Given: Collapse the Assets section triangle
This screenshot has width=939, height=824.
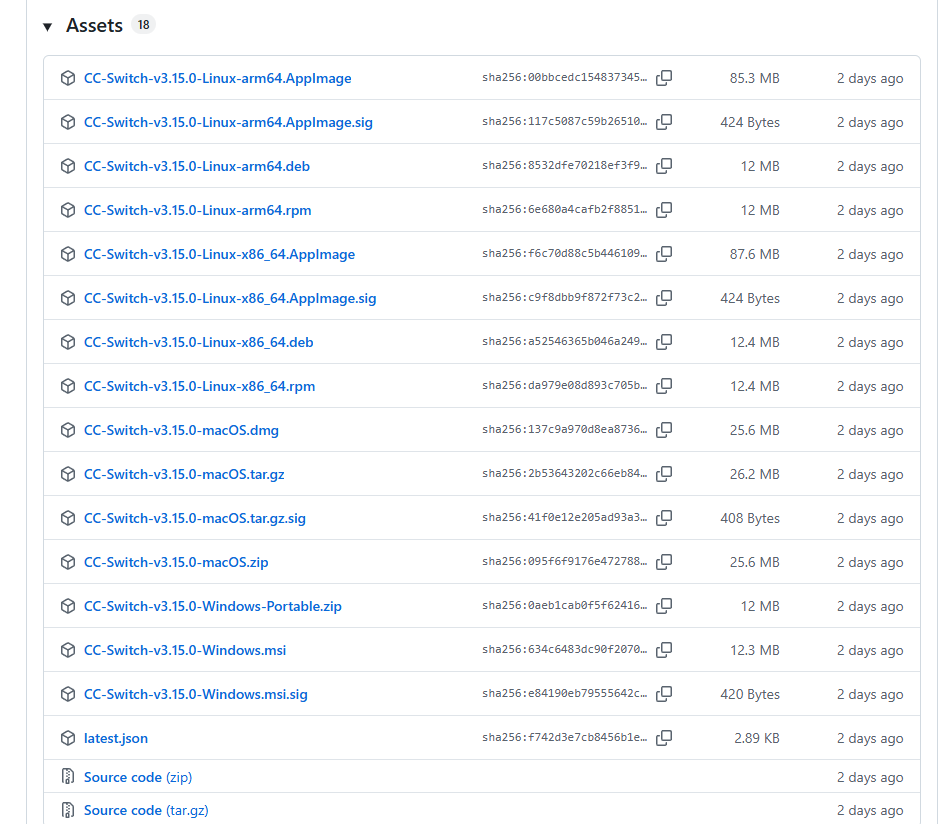Looking at the screenshot, I should tap(47, 26).
